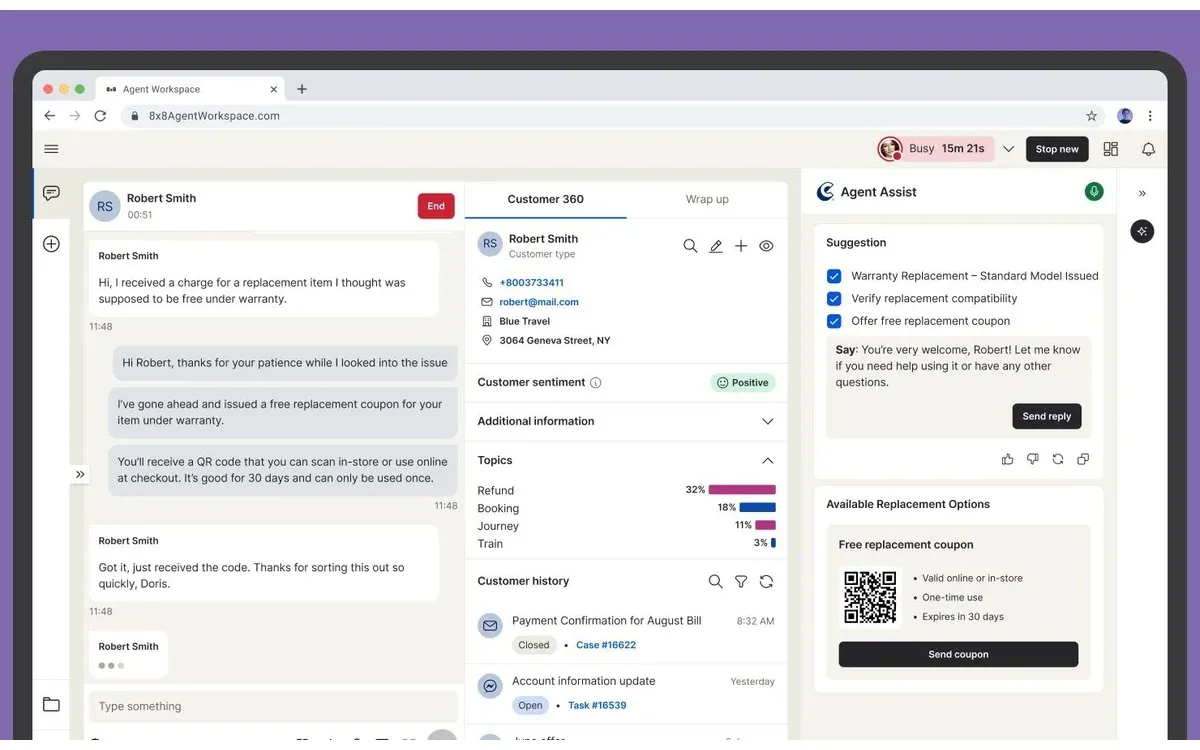
Task: Open agent status dropdown arrow
Action: (1008, 149)
